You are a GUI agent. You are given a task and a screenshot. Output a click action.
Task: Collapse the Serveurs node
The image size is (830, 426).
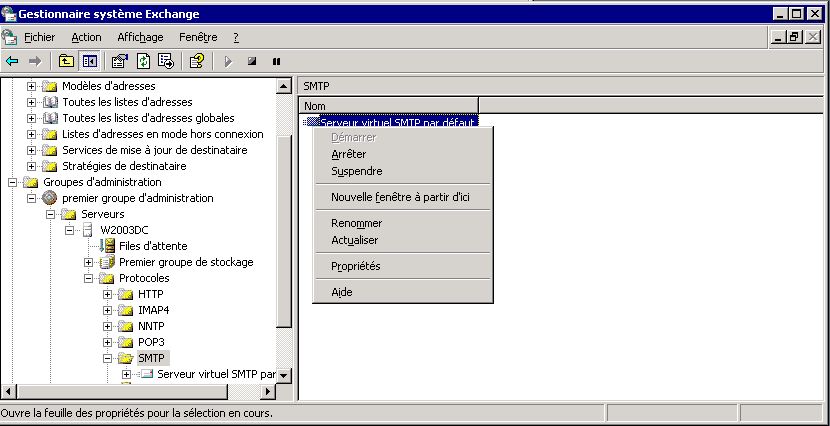click(x=50, y=214)
